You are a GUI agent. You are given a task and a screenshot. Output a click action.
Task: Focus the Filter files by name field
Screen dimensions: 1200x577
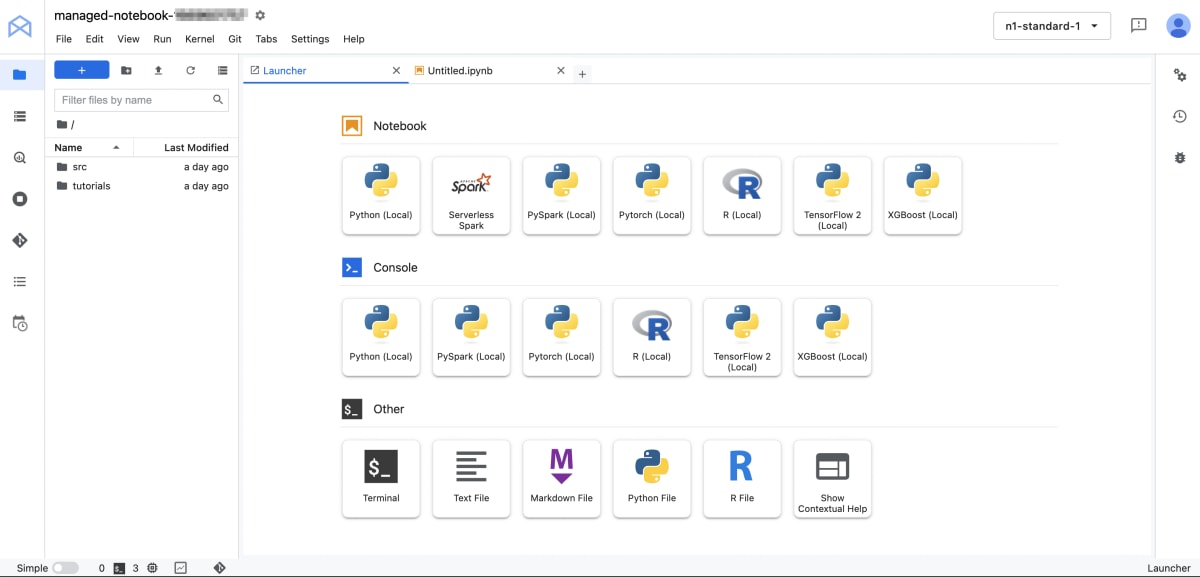click(141, 100)
